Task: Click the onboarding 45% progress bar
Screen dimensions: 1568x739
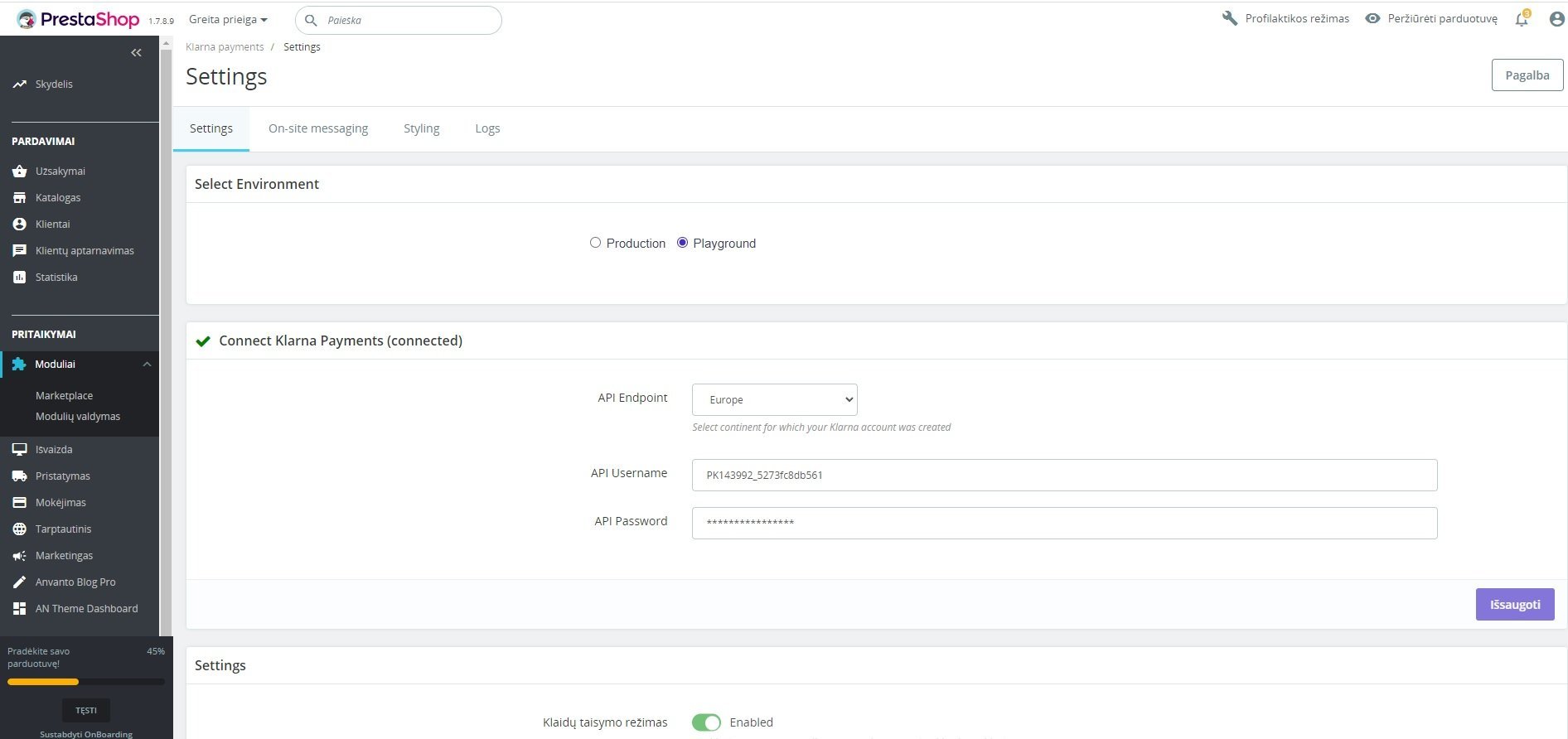Action: click(x=86, y=682)
